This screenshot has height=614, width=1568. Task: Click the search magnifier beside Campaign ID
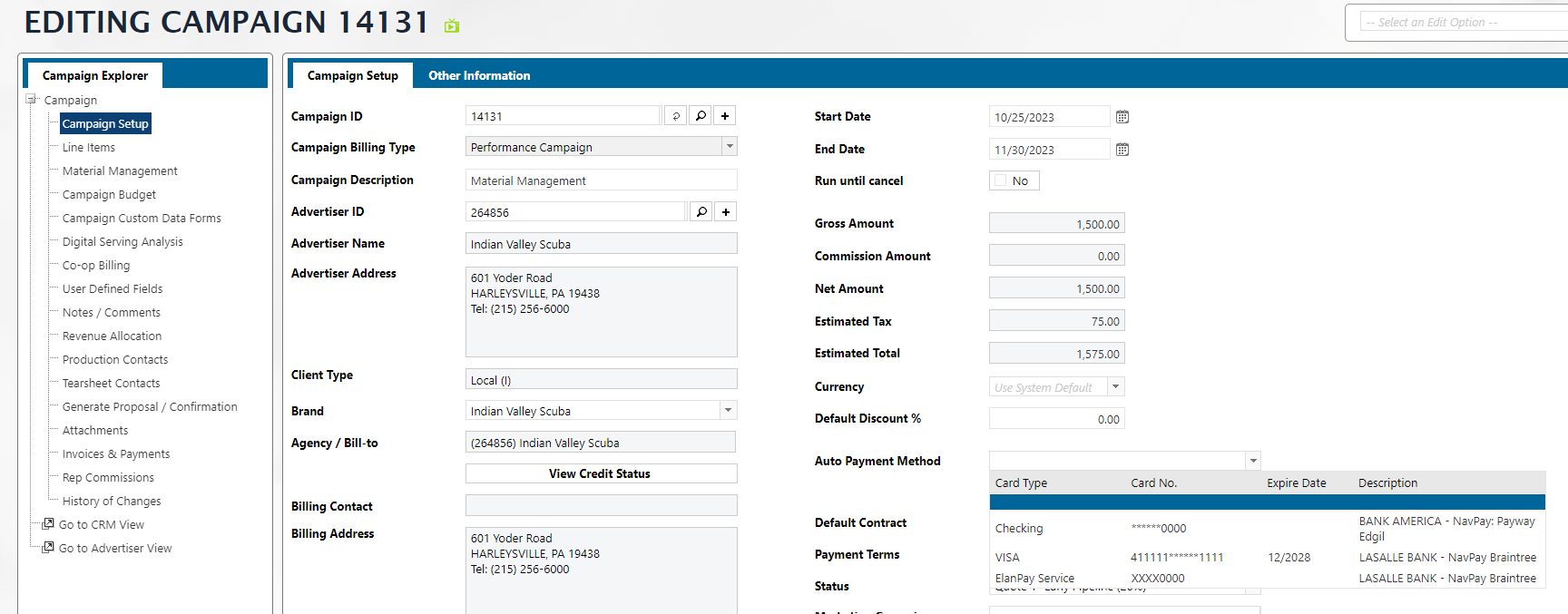701,116
